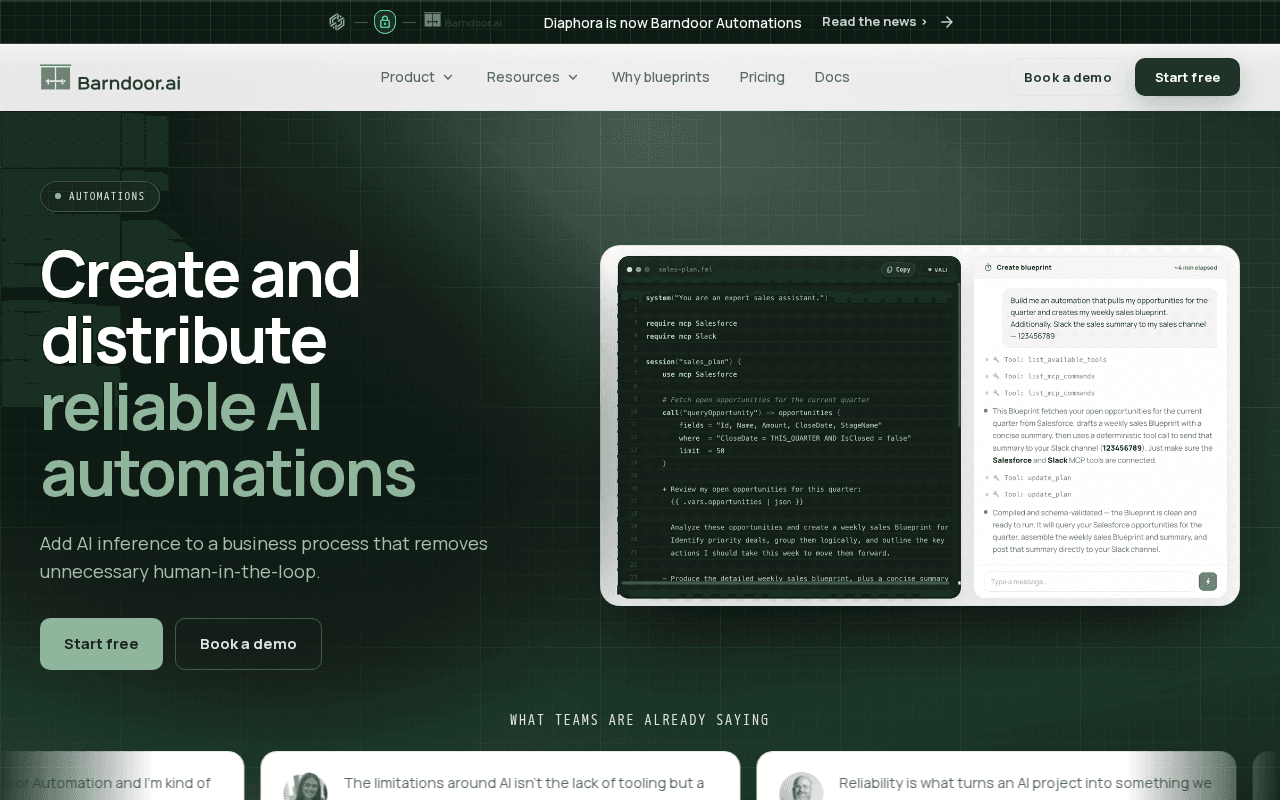Click the ~4 min elapsed label

pos(1195,268)
